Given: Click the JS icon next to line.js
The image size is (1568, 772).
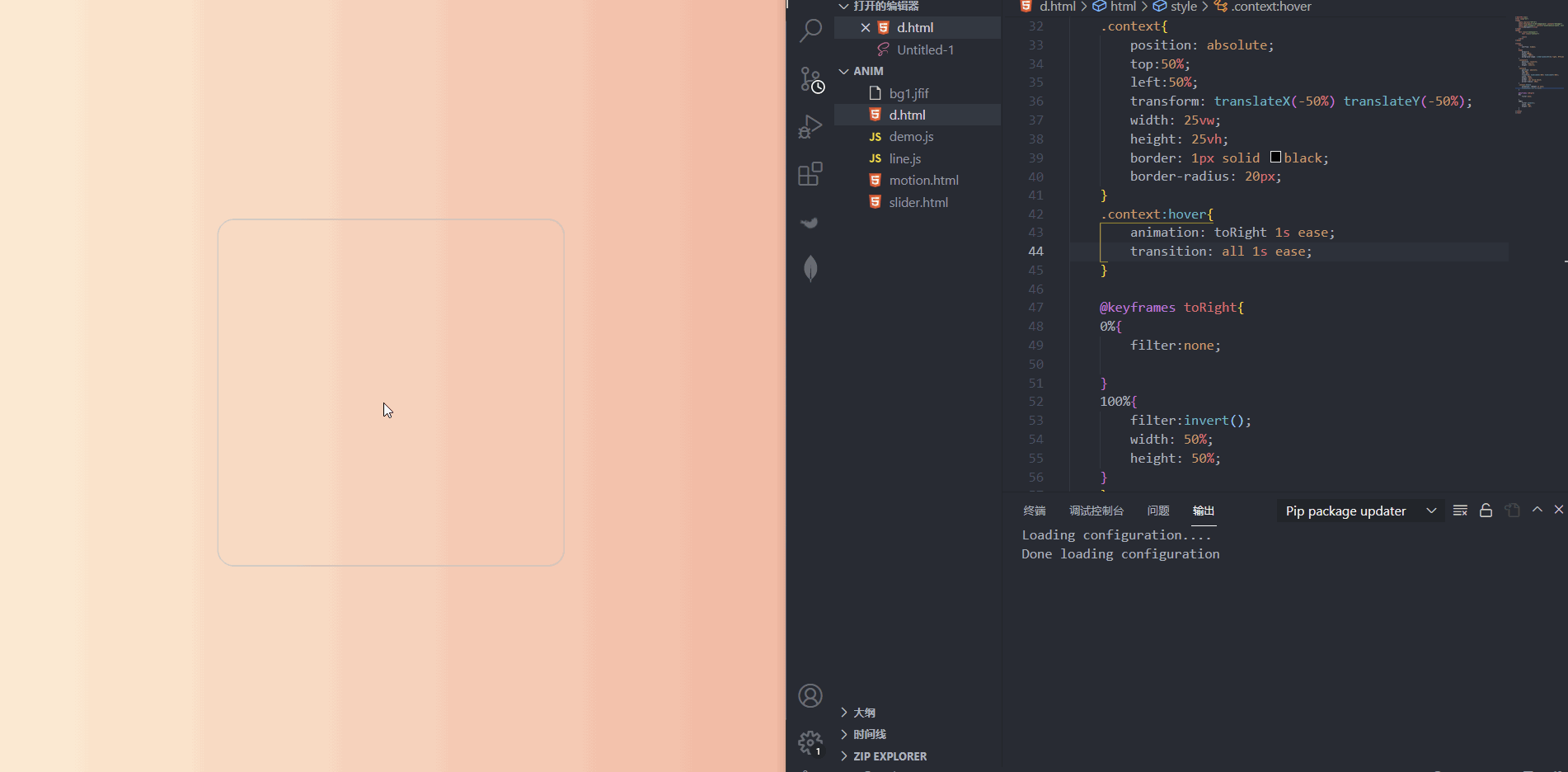Looking at the screenshot, I should (x=876, y=158).
